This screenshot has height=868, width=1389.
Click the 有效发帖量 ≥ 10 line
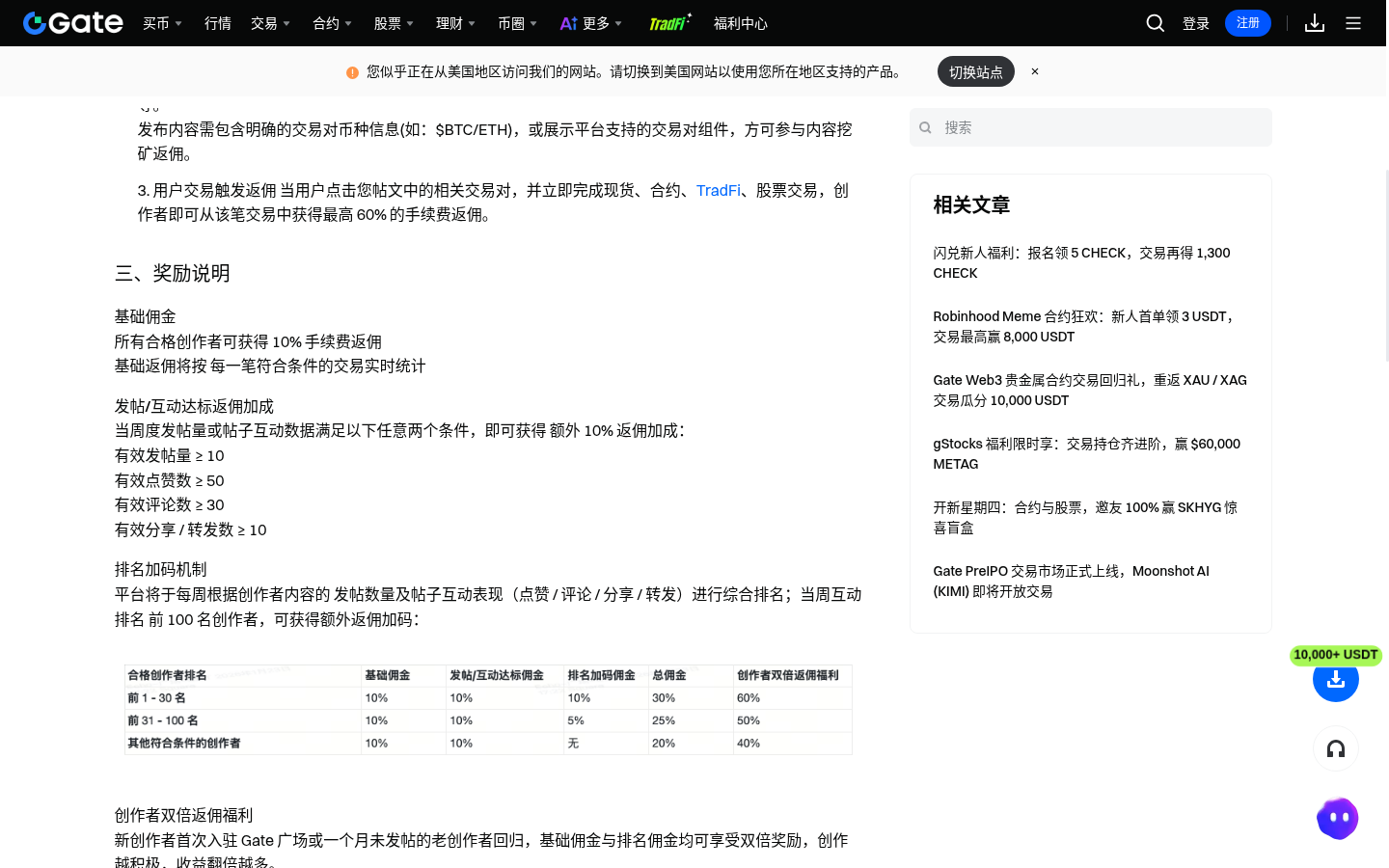pyautogui.click(x=170, y=456)
